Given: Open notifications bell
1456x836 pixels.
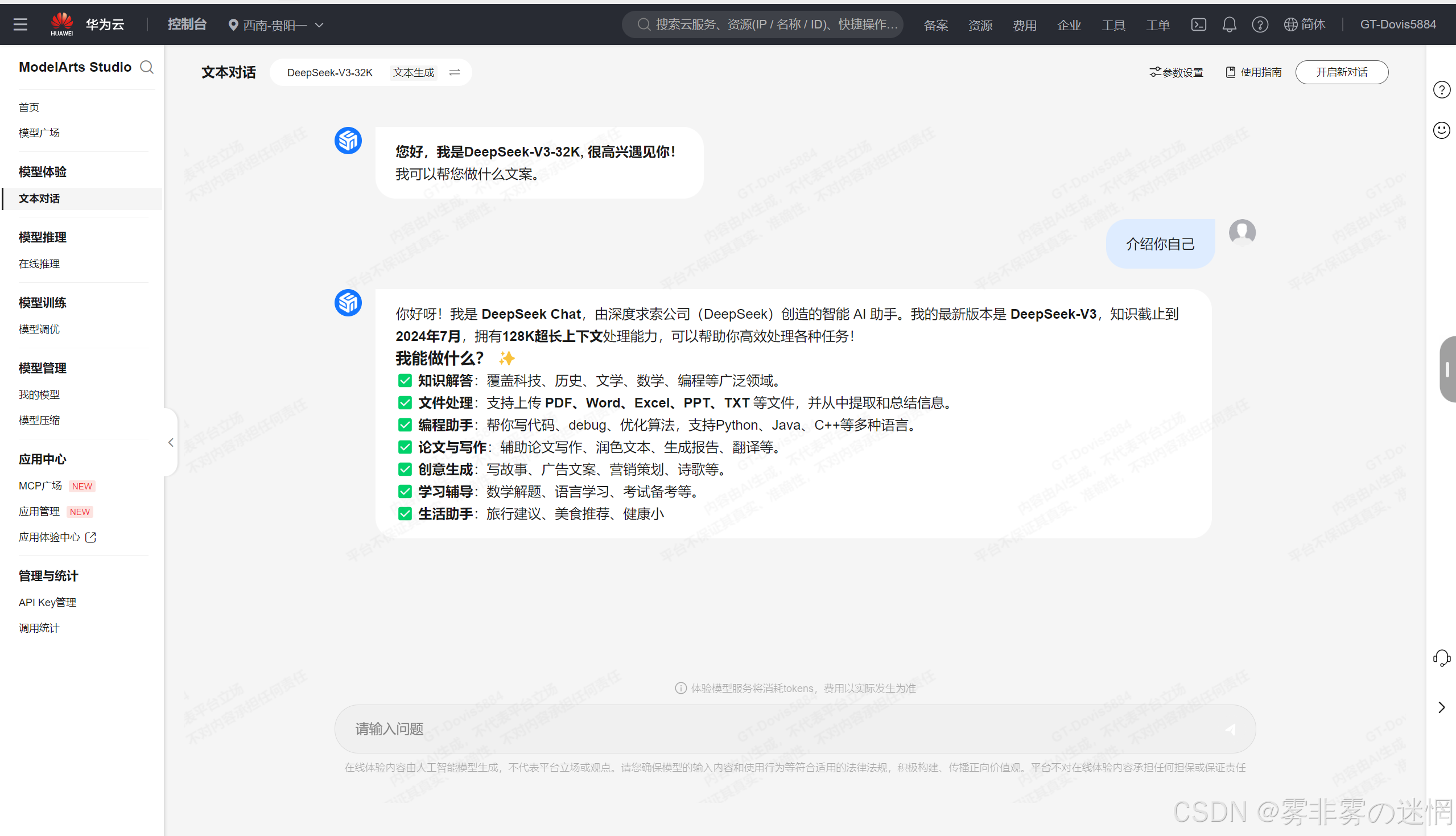Looking at the screenshot, I should pos(1230,24).
